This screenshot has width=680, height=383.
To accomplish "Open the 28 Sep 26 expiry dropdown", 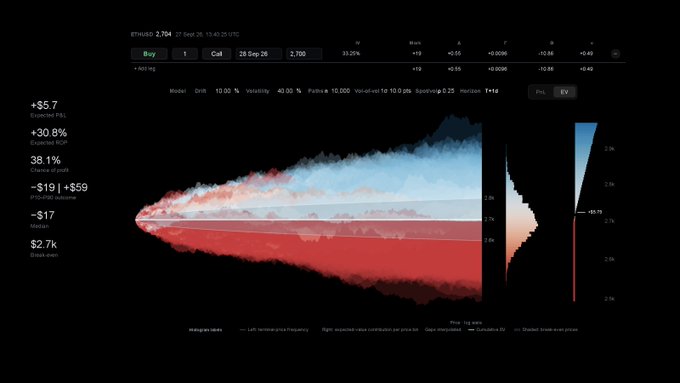I will (x=258, y=54).
